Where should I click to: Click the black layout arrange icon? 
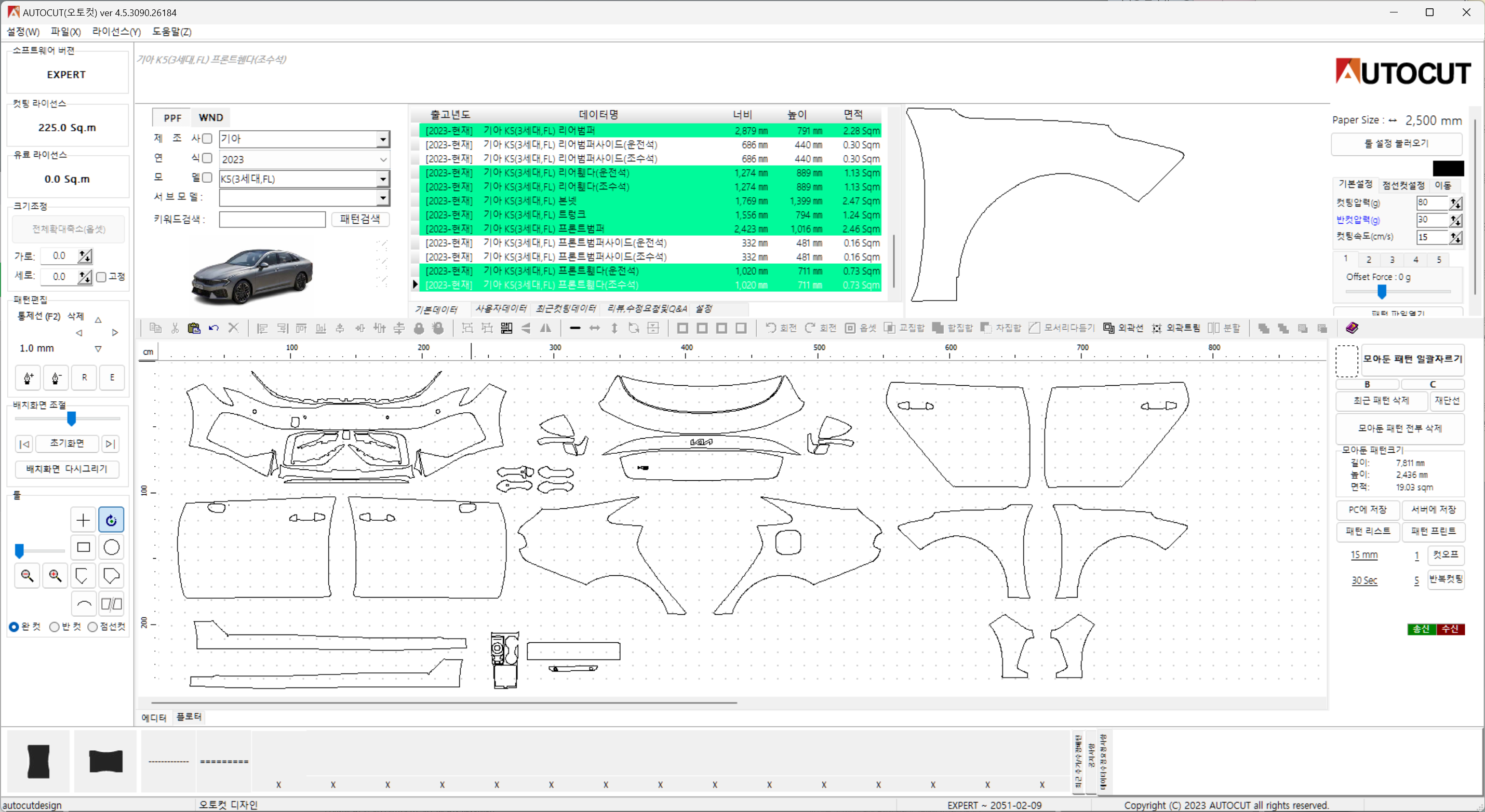pos(507,328)
